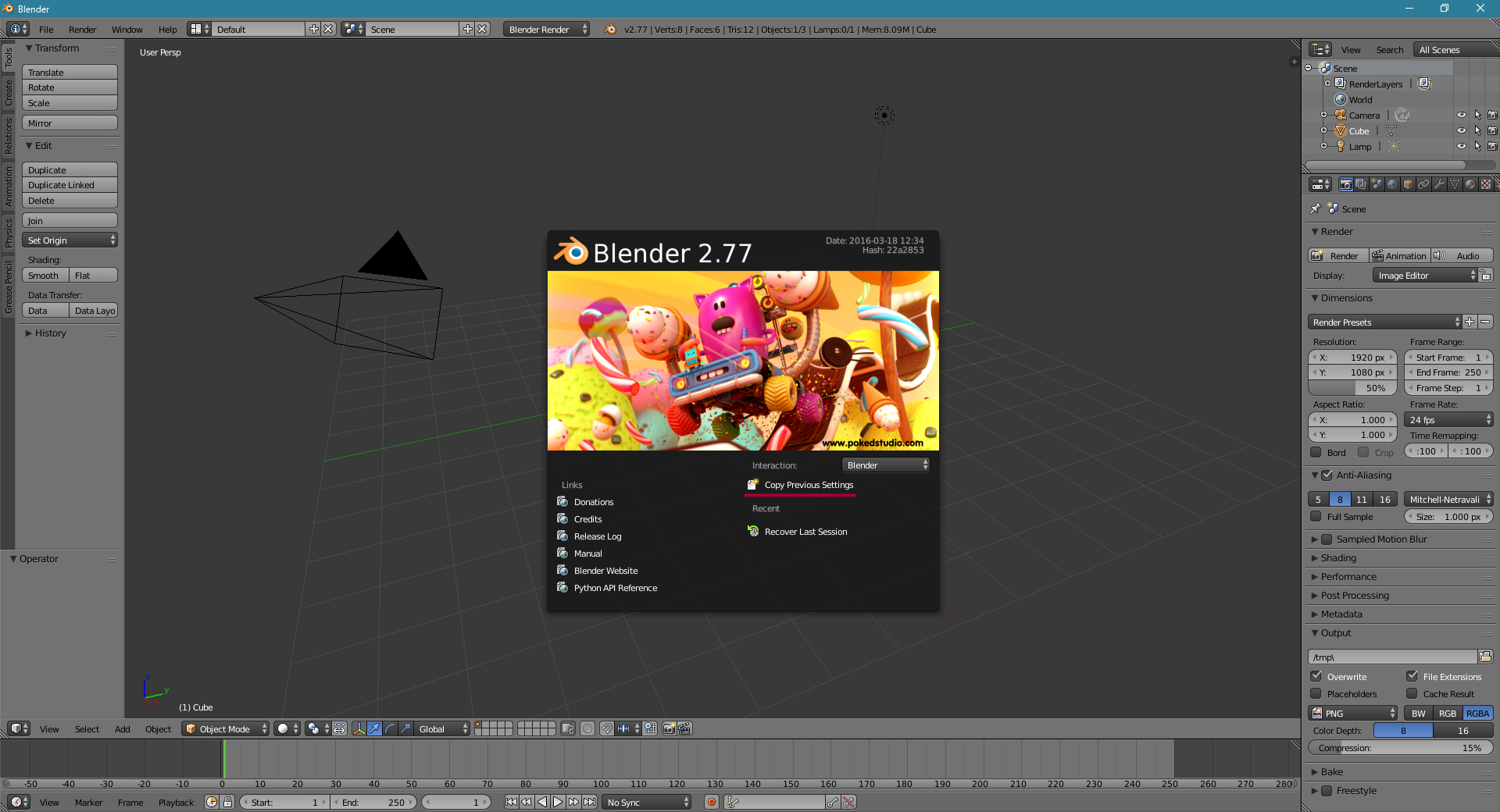Open the Blender Render engine dropdown
Viewport: 1500px width, 812px height.
point(547,29)
